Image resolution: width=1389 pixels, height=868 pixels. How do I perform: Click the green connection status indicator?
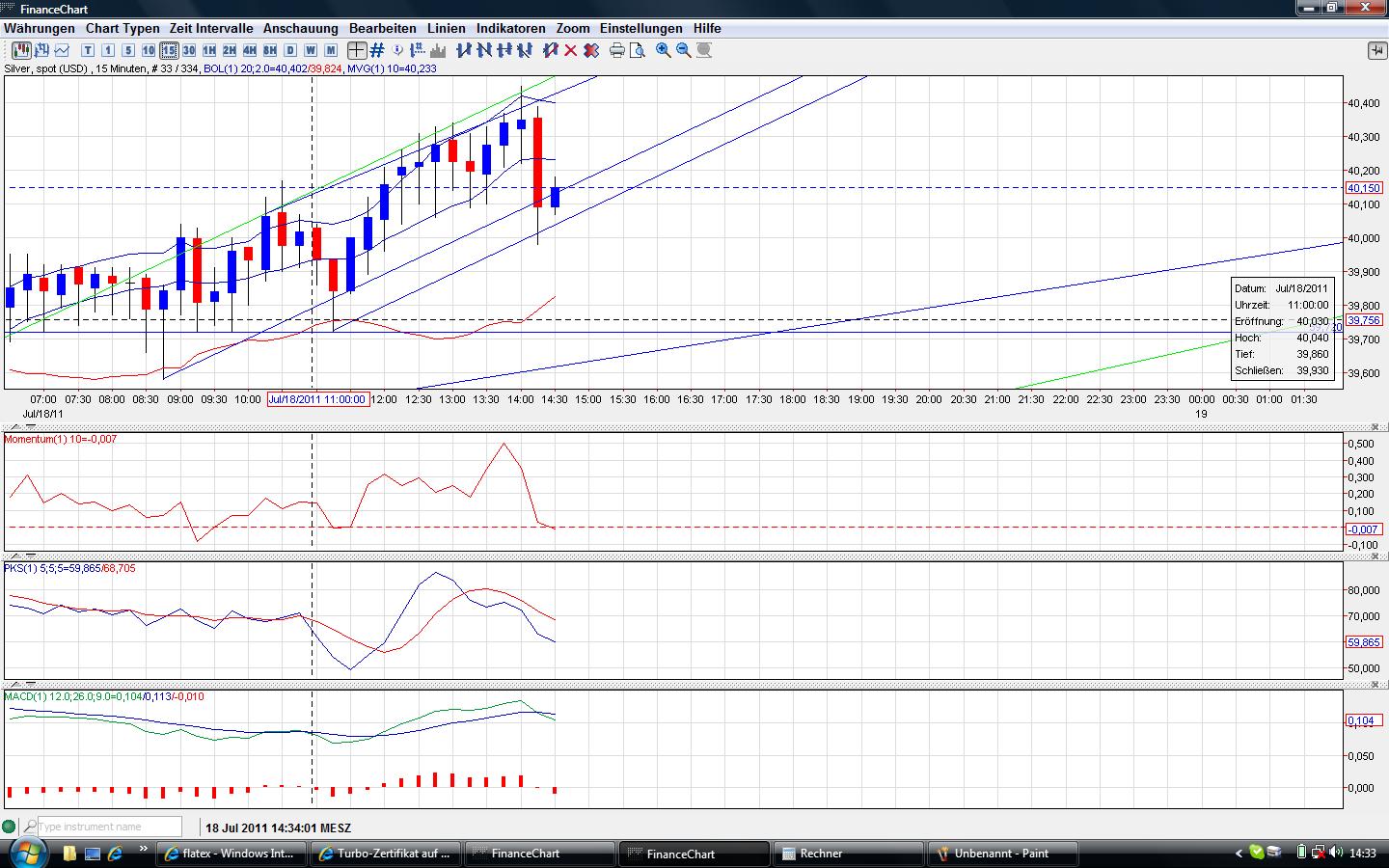(x=10, y=827)
